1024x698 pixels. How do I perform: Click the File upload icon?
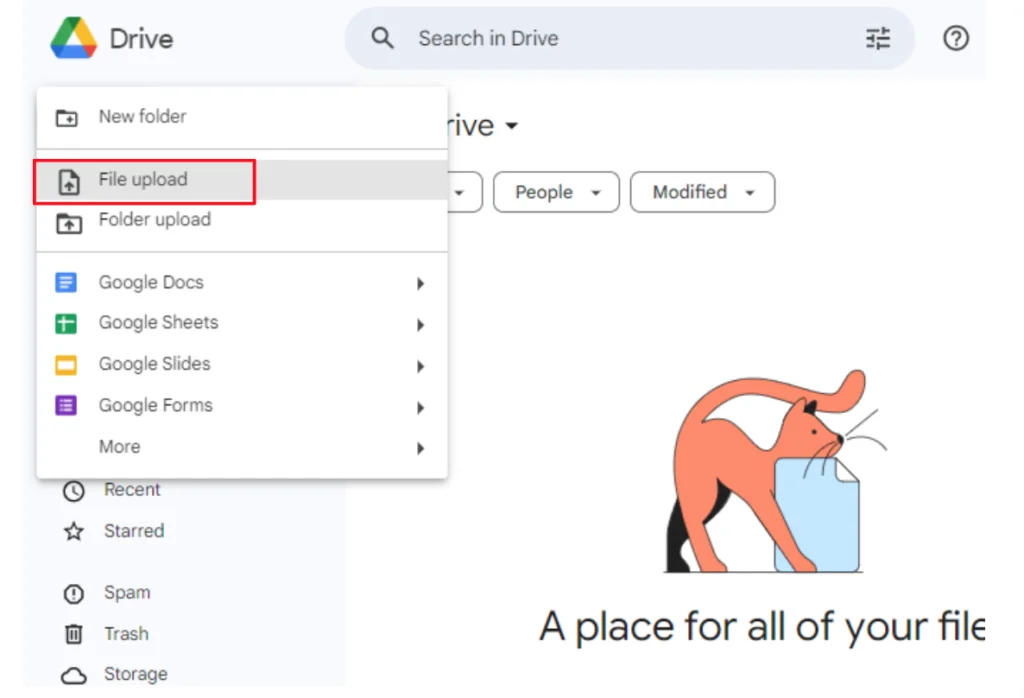point(69,182)
